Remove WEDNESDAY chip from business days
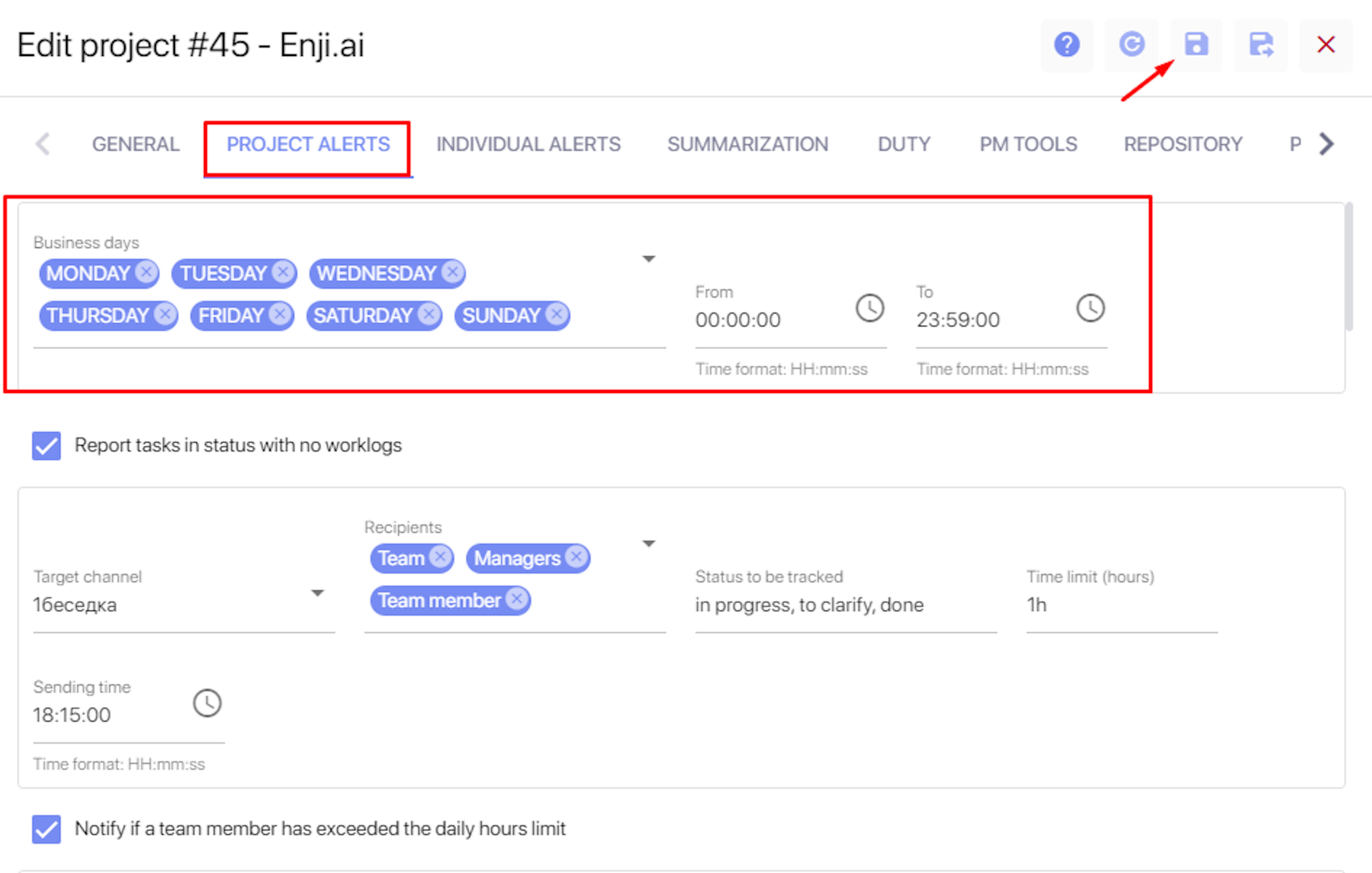This screenshot has width=1372, height=873. [x=452, y=272]
